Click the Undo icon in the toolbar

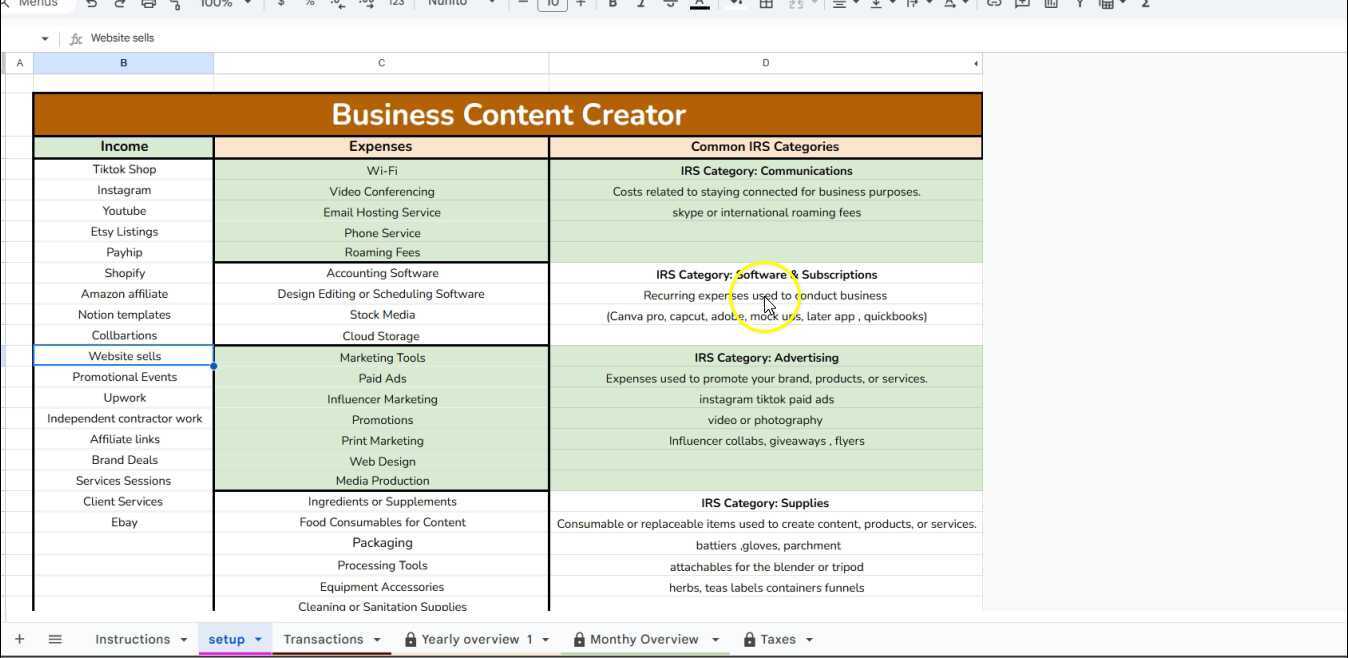point(92,4)
